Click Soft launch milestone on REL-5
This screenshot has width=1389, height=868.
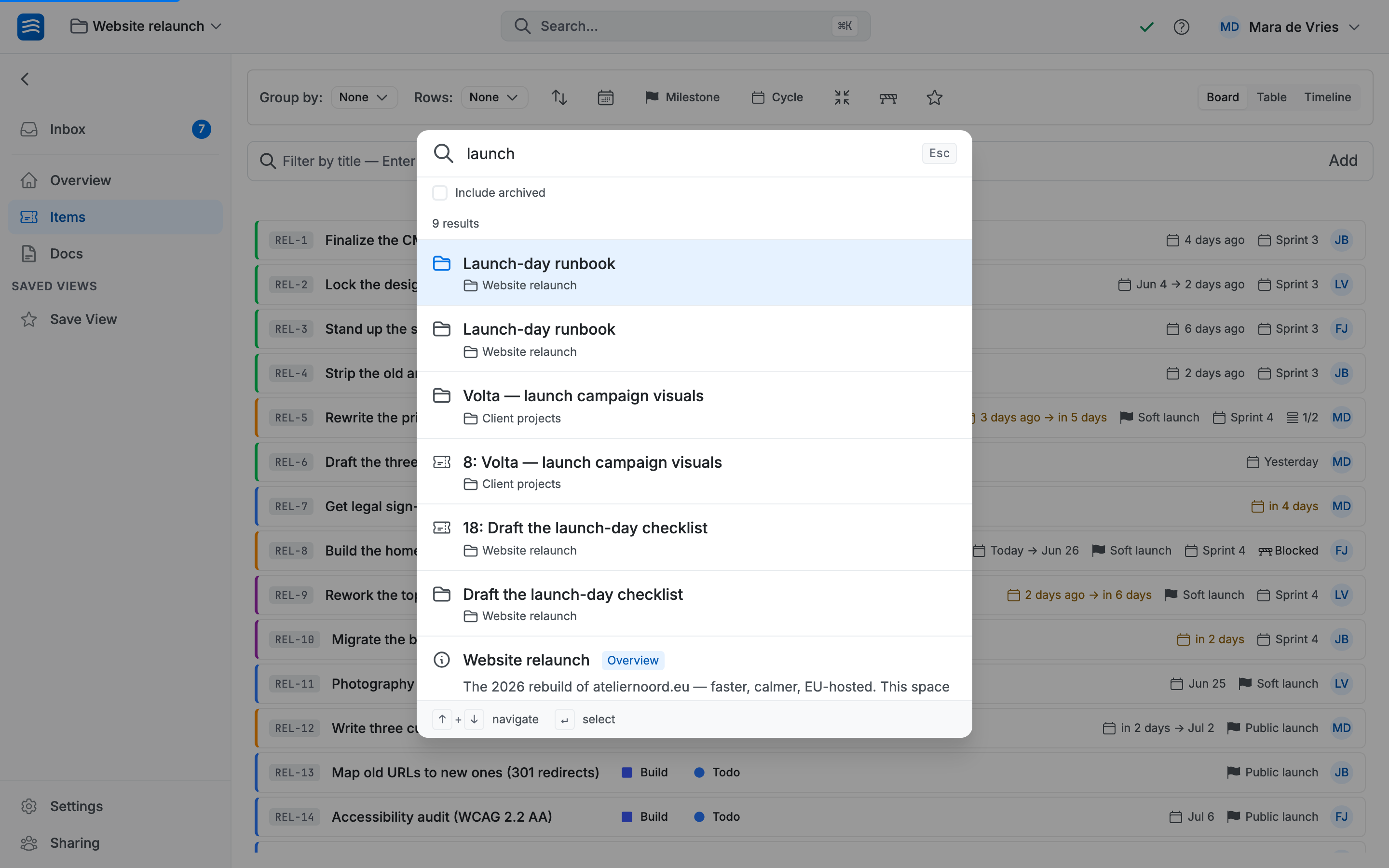(x=1159, y=417)
